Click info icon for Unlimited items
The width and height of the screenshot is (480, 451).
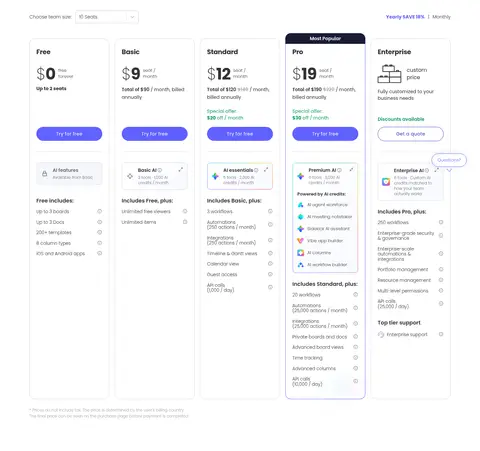click(185, 222)
